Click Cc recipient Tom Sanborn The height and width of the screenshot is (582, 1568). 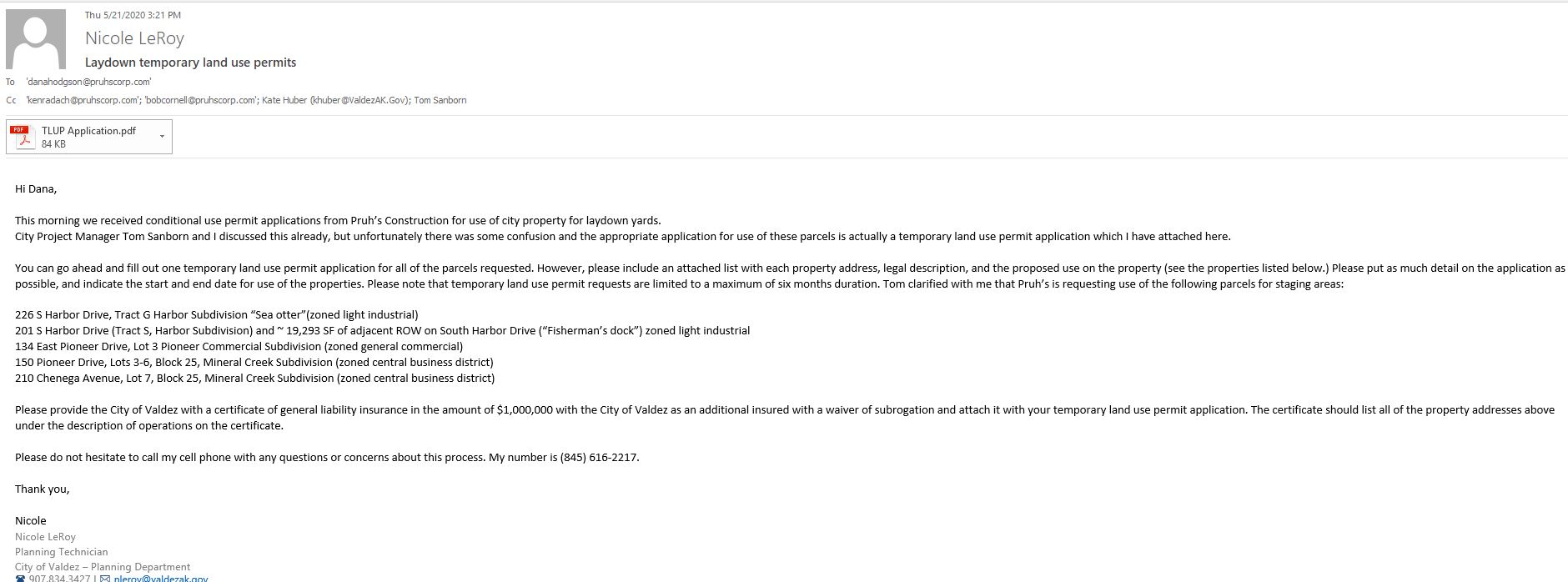440,100
